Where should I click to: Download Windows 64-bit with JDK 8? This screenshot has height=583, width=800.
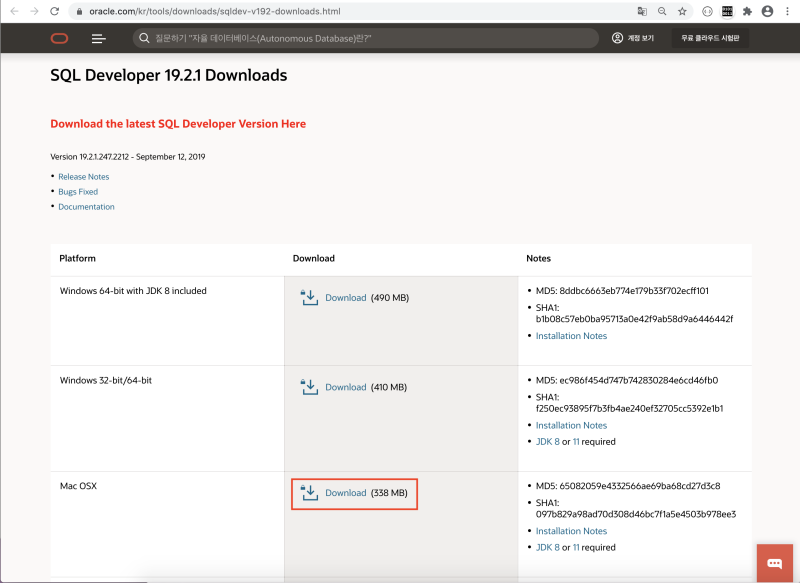(346, 298)
